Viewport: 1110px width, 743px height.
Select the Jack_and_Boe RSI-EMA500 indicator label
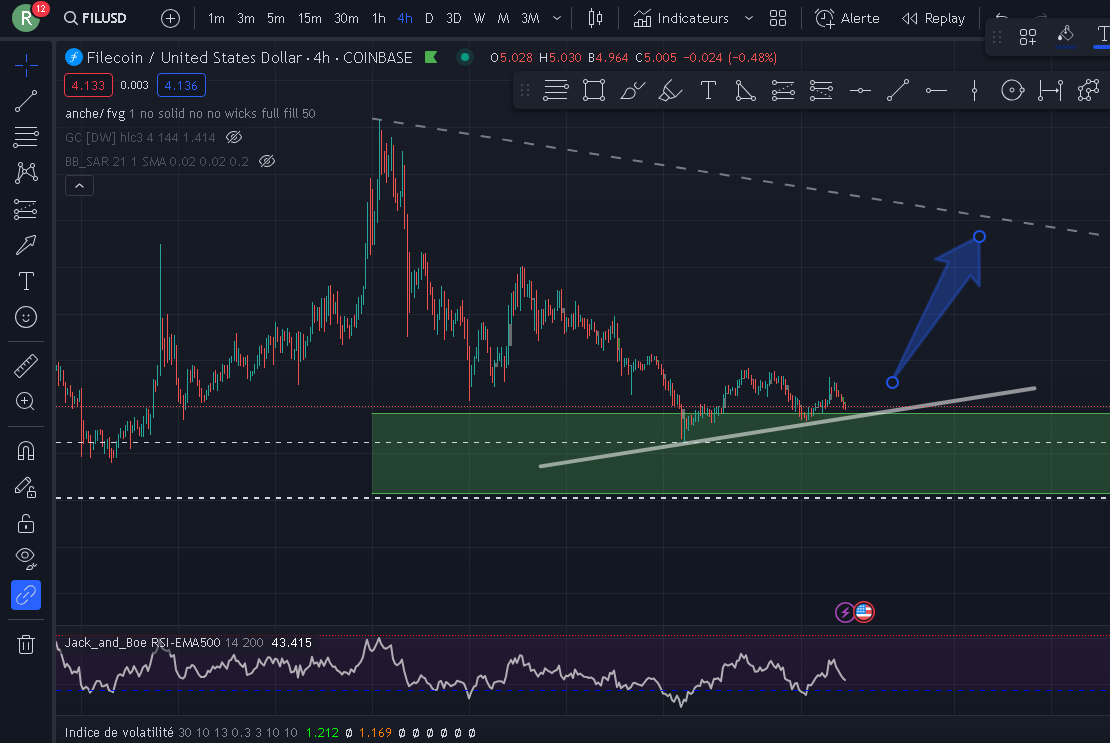coord(143,643)
